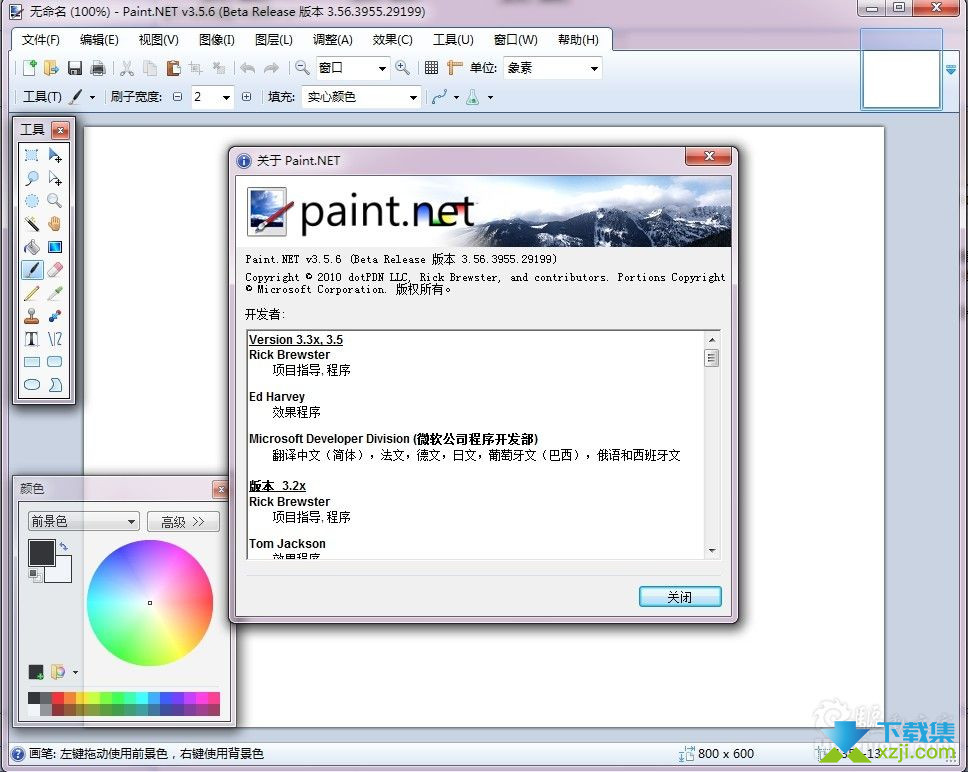Select the Rectangle shape tool
This screenshot has height=772, width=968.
click(x=31, y=362)
